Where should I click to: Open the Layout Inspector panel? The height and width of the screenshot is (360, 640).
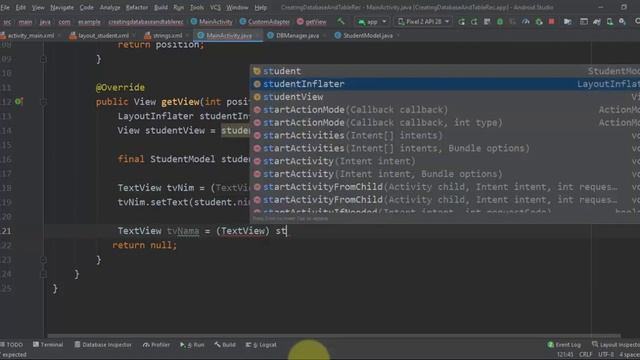point(616,344)
